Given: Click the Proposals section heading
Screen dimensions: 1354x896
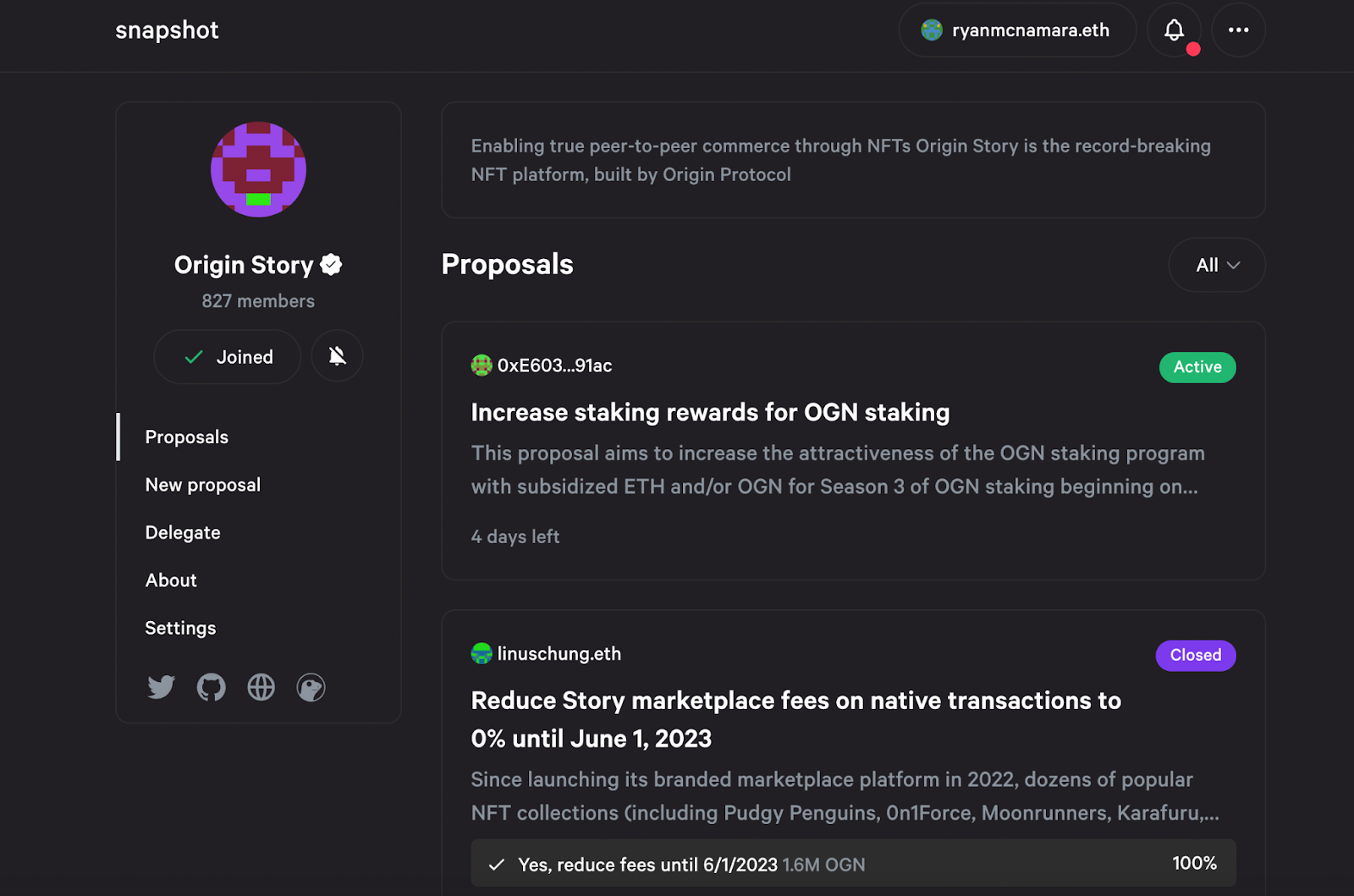Looking at the screenshot, I should pyautogui.click(x=508, y=265).
